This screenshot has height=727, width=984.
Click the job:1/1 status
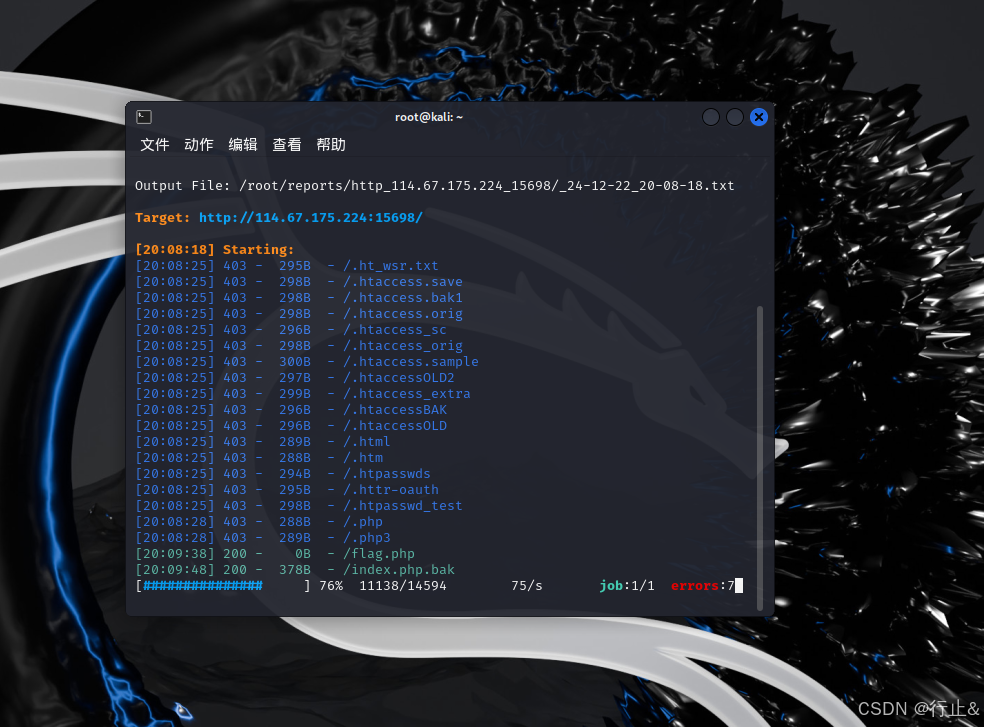(x=627, y=586)
